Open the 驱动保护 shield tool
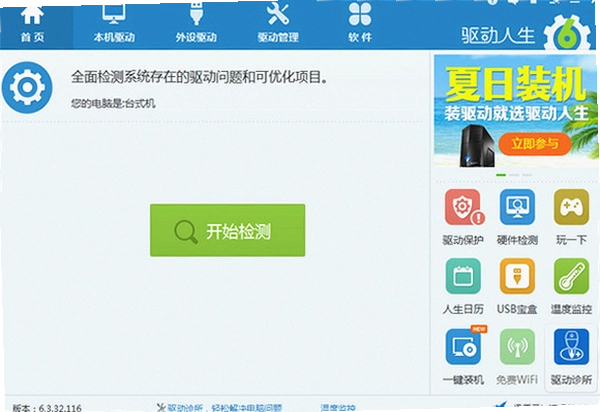The image size is (600, 412). click(463, 217)
